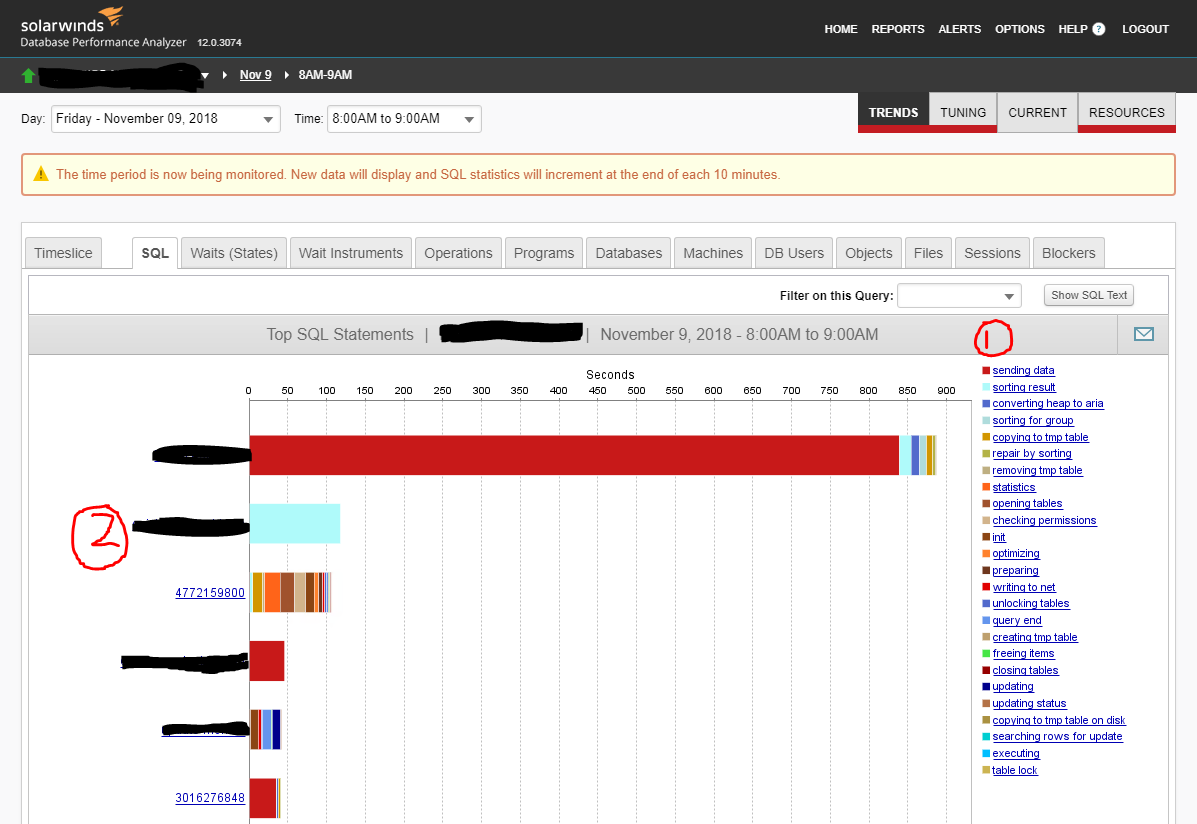Image resolution: width=1197 pixels, height=824 pixels.
Task: Open the Waits (States) tab
Action: [x=234, y=253]
